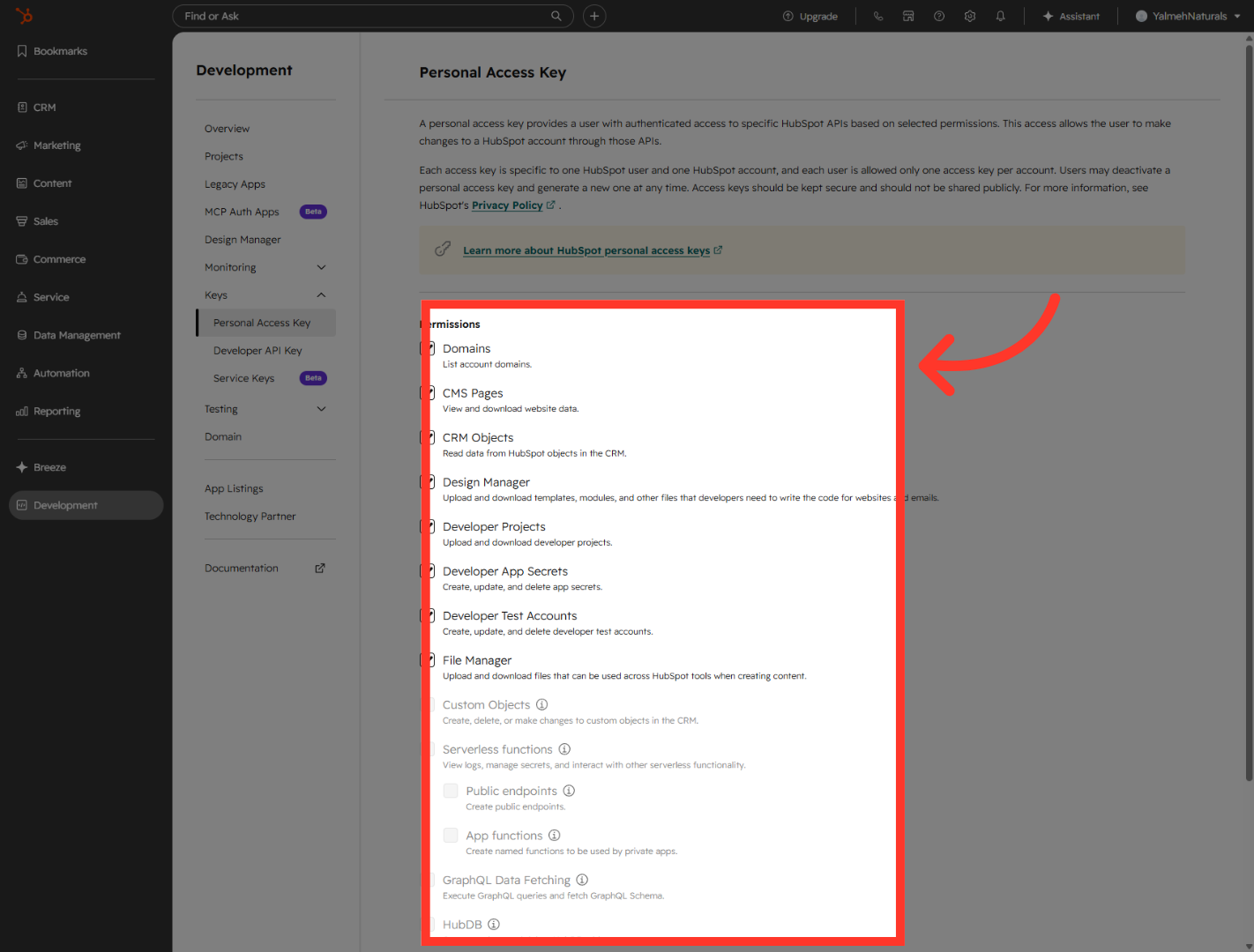Click the HubSpot sprocket logo
Viewport: 1254px width, 952px height.
tap(24, 16)
